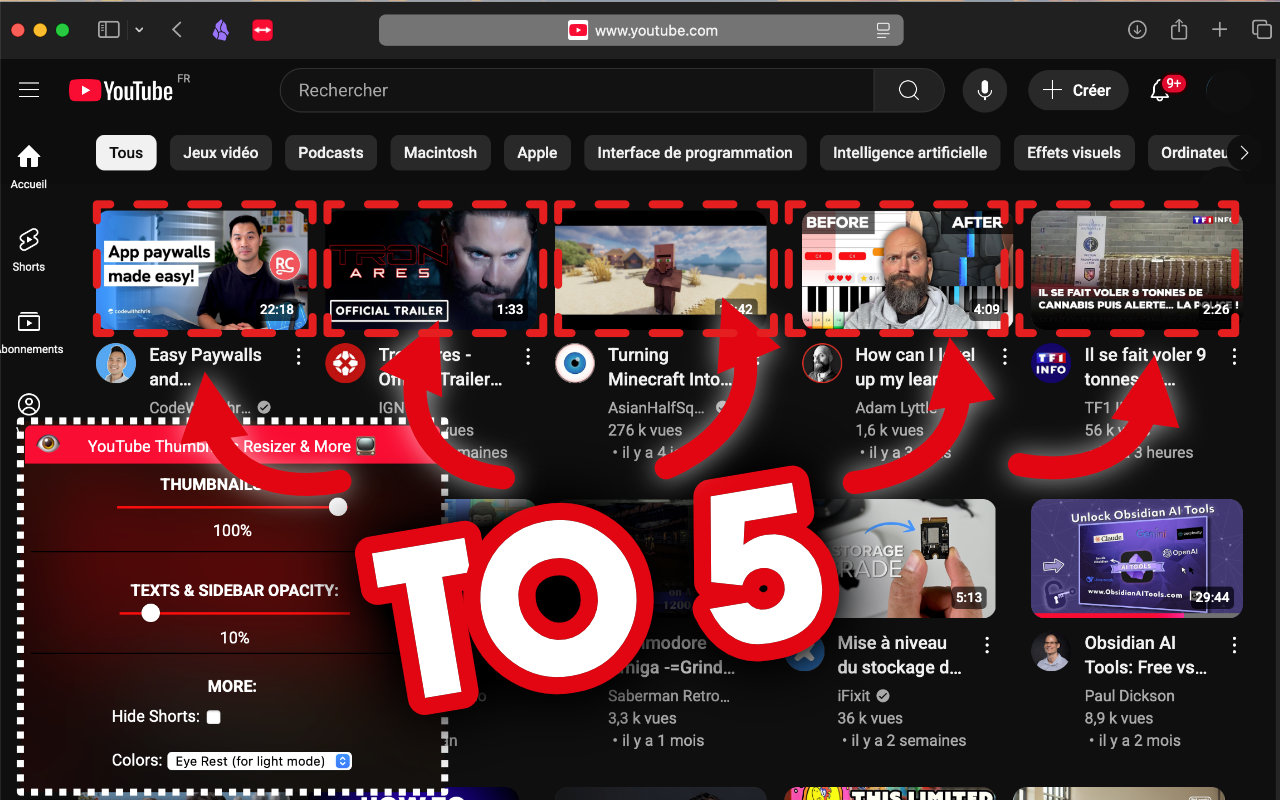Play the Tron Ares official trailer thumbnail

432,270
